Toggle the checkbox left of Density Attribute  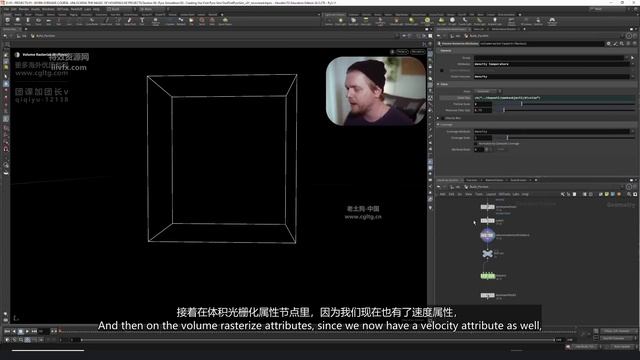tap(442, 70)
